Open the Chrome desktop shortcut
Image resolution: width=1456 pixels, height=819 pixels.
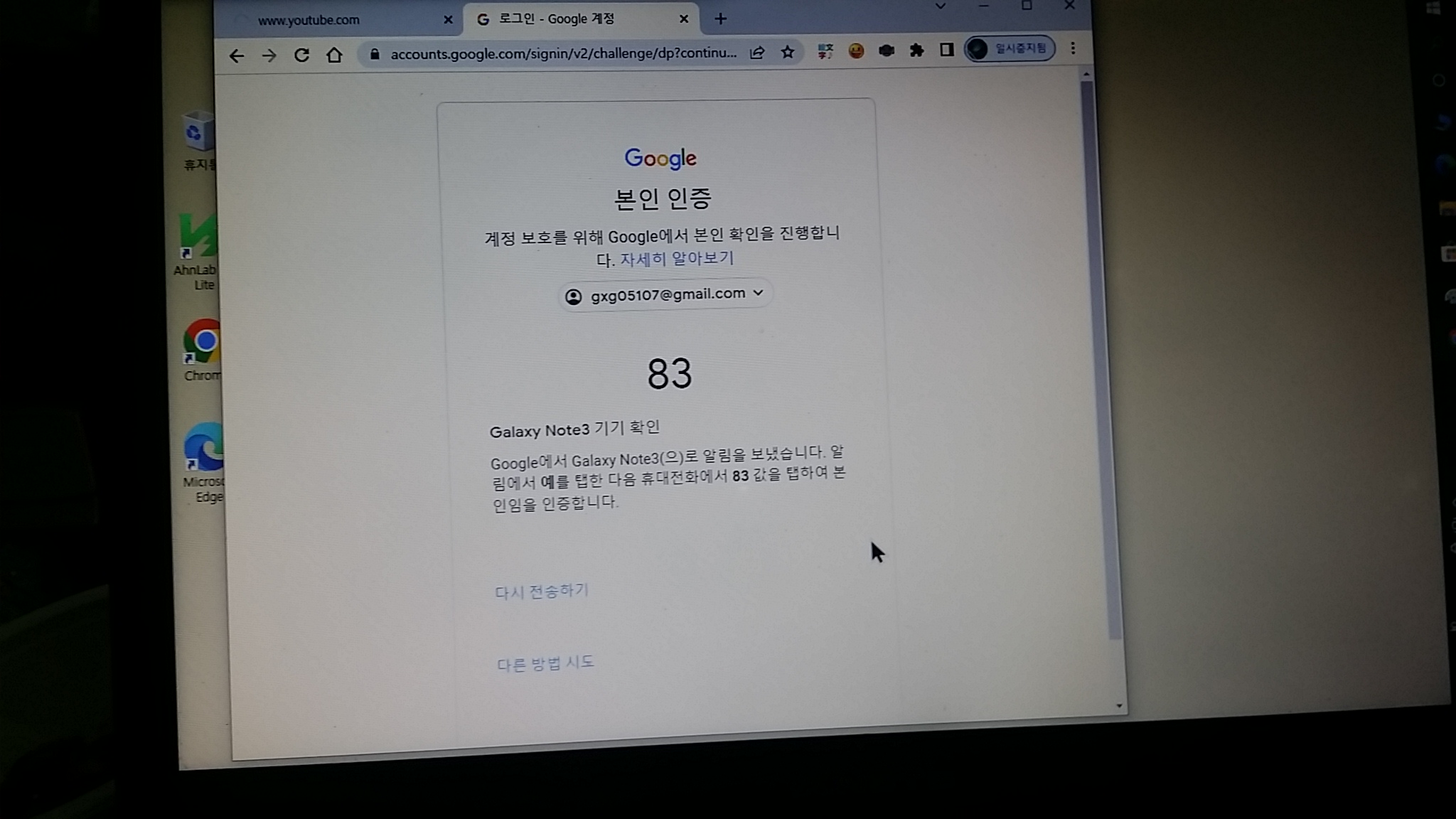coord(203,350)
